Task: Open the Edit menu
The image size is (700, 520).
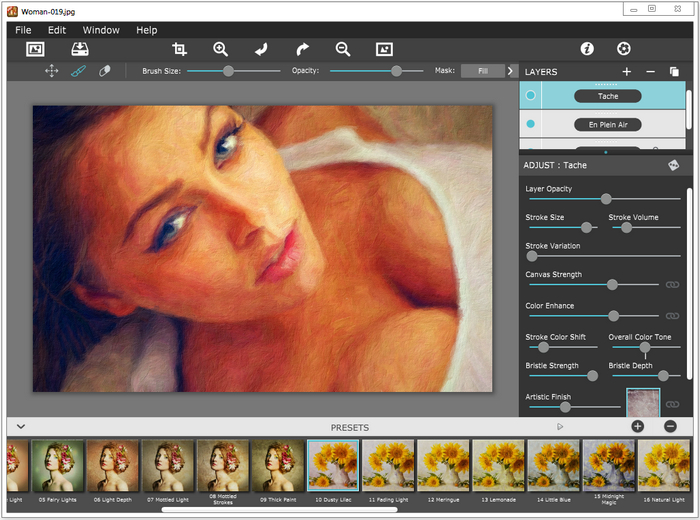Action: [x=57, y=30]
